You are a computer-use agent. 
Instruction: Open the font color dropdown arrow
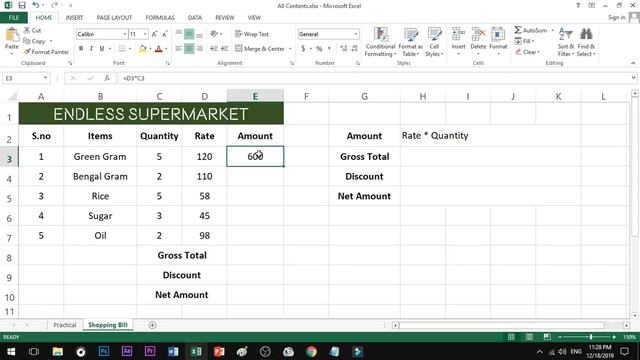tap(167, 49)
